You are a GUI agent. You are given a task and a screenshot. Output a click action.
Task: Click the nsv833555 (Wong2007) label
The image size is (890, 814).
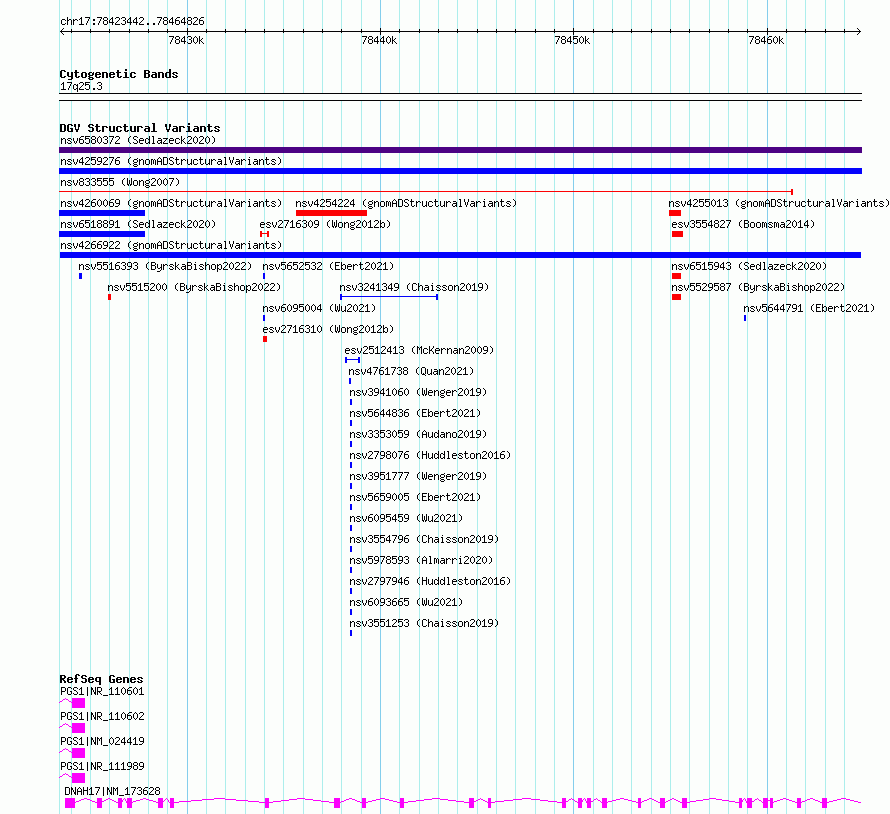pos(120,182)
